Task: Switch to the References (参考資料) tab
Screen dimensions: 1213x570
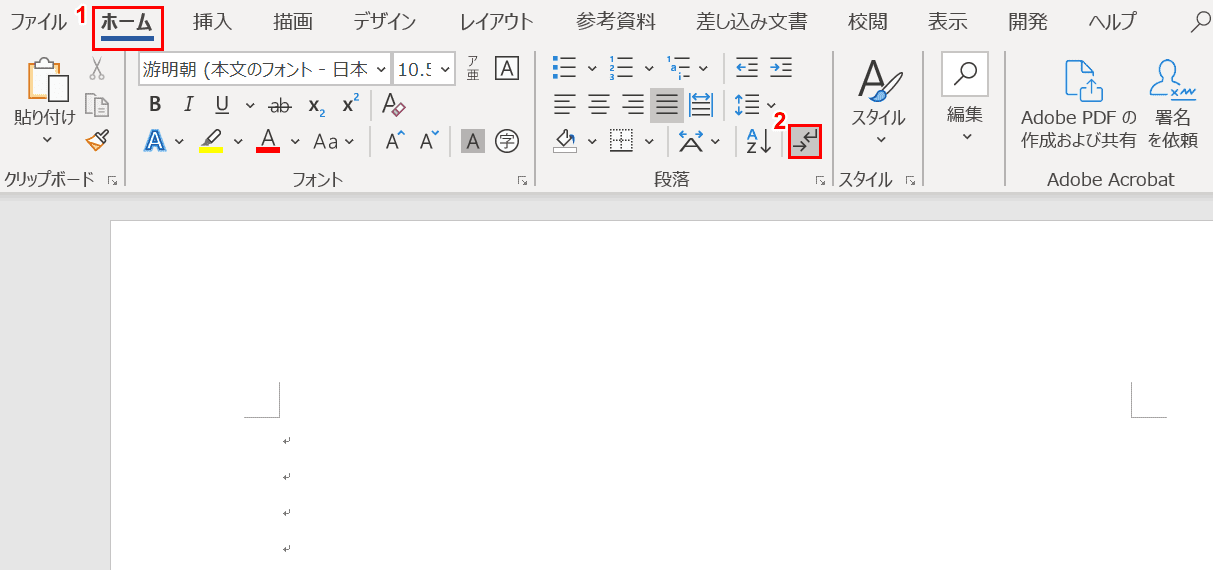Action: [616, 21]
